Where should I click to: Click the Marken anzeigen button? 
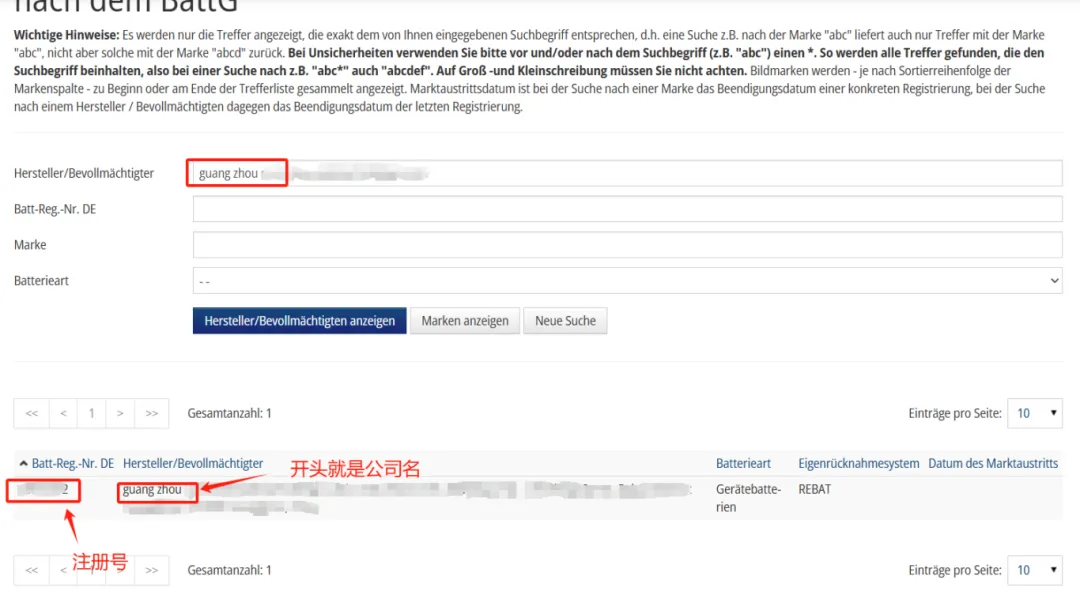pyautogui.click(x=465, y=321)
